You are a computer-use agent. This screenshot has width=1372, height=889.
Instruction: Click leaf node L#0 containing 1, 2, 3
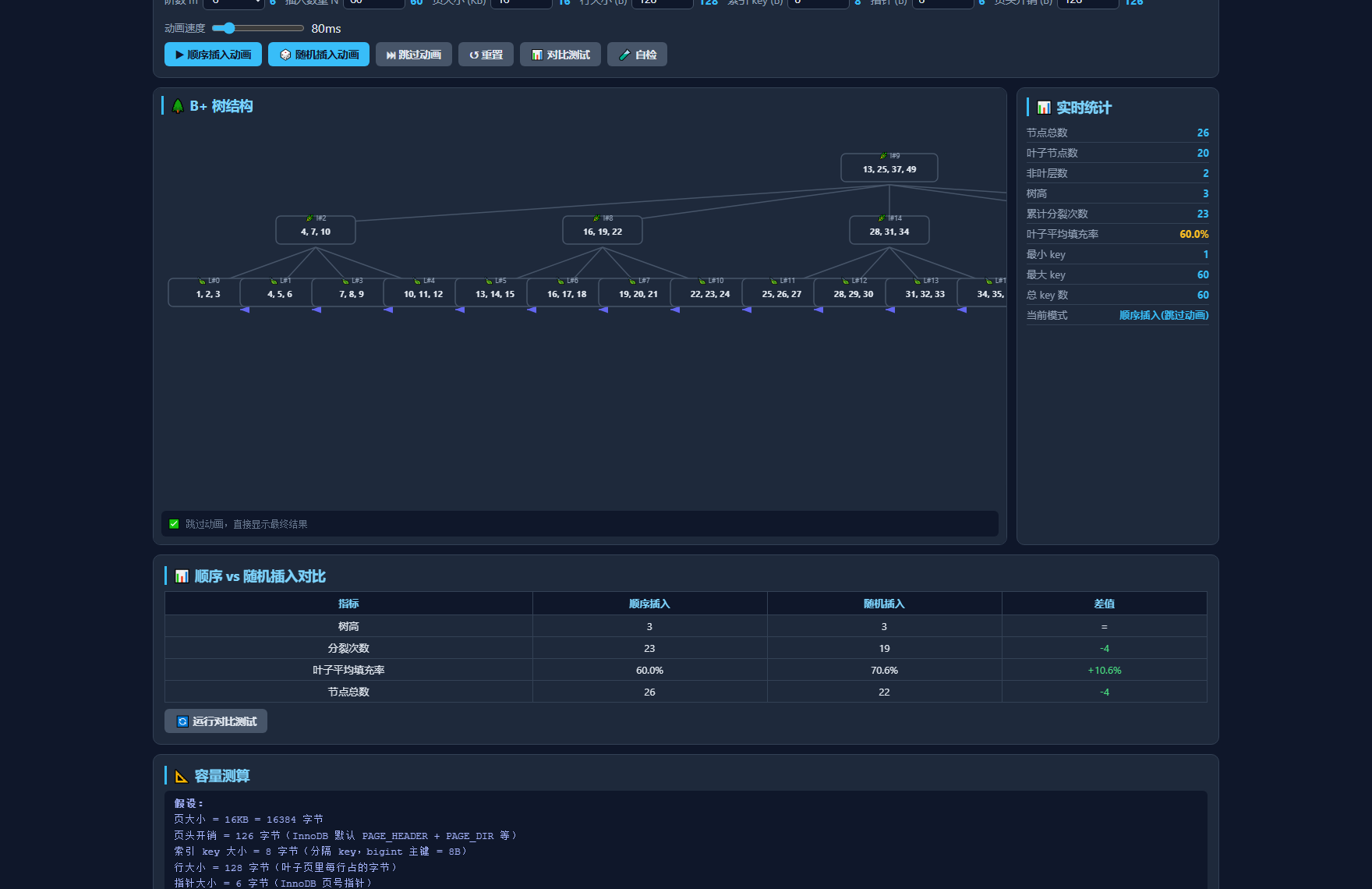tap(208, 292)
